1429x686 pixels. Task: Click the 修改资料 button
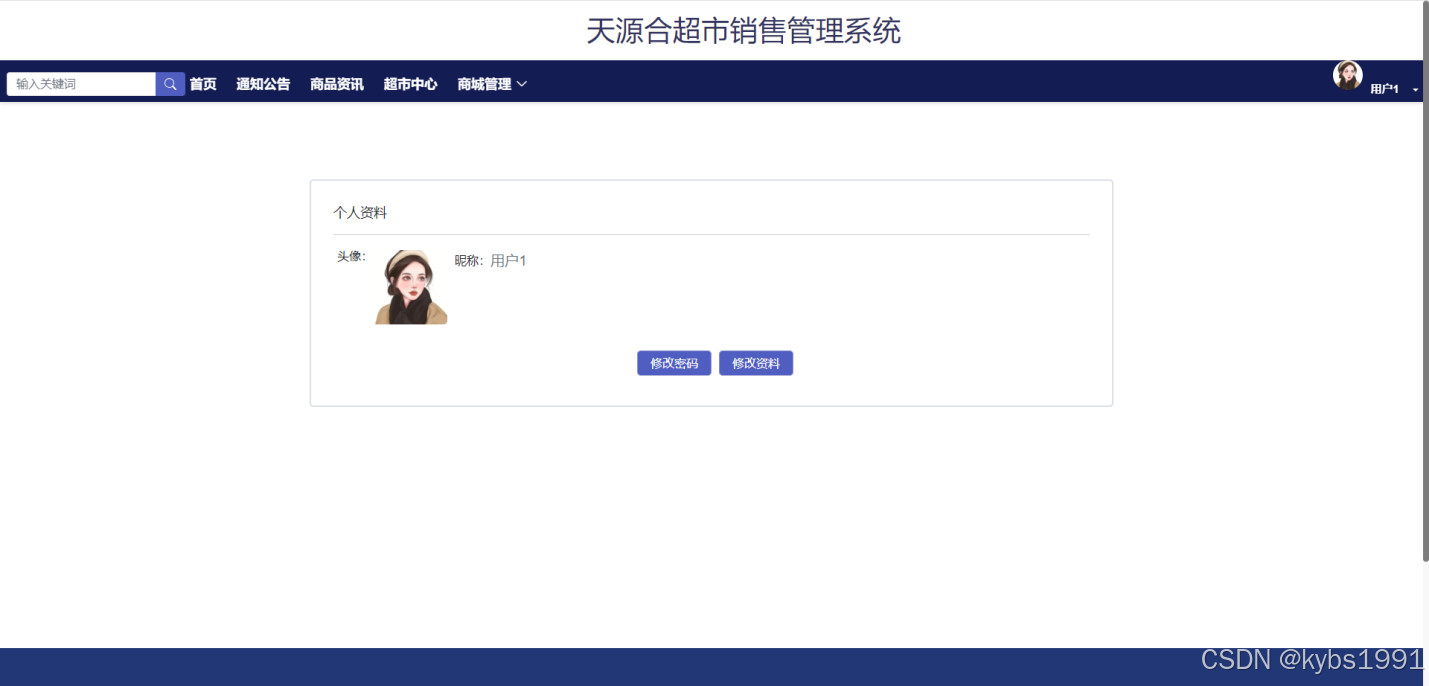(756, 363)
